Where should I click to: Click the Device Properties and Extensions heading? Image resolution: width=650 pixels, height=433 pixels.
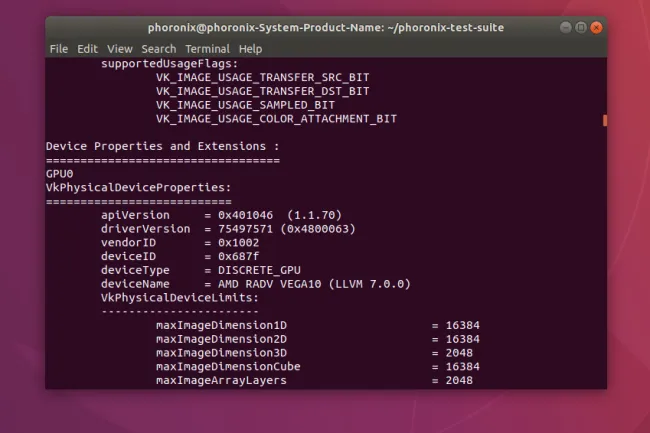coord(162,146)
